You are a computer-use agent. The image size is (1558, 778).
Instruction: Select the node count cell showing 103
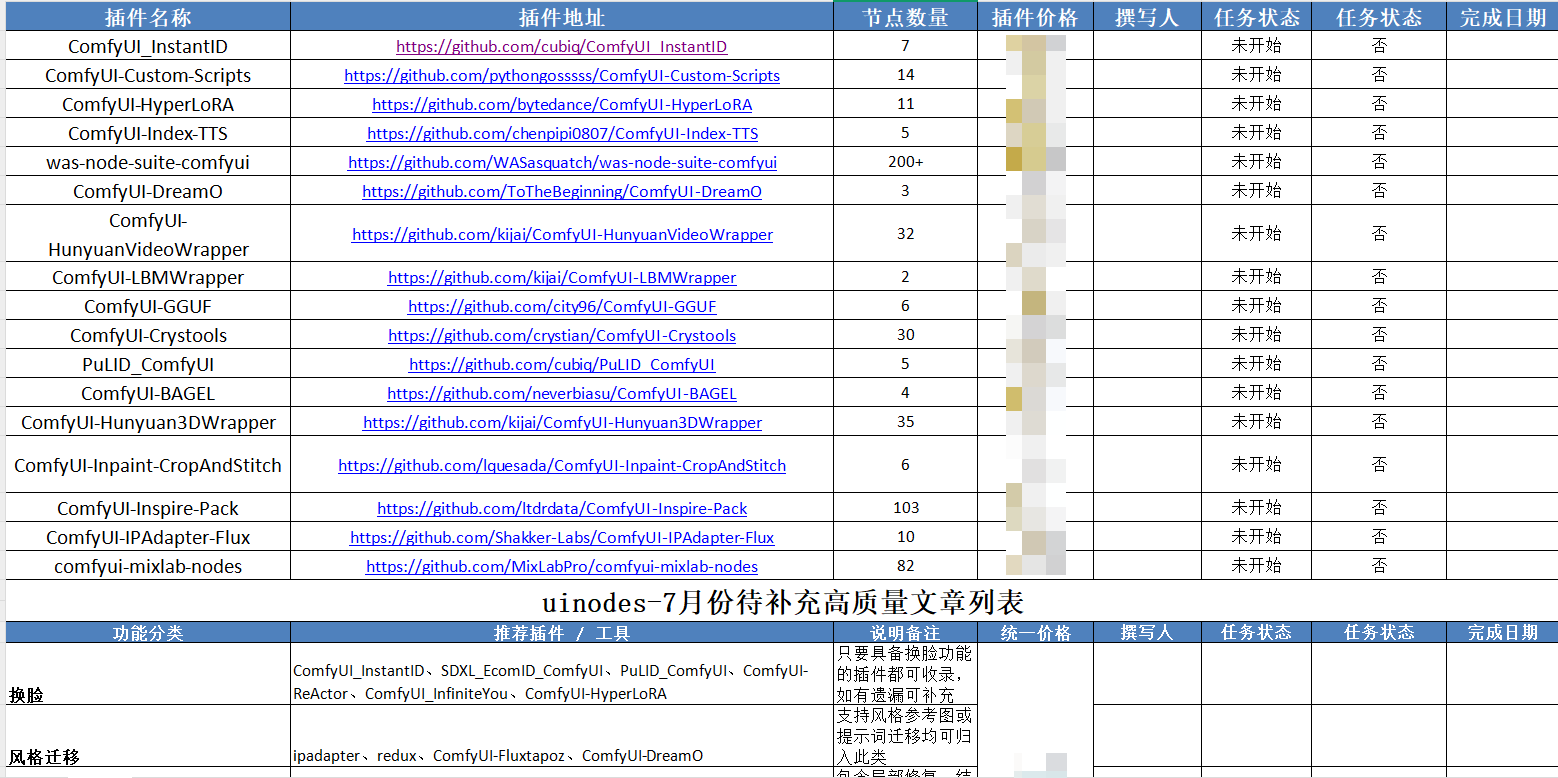pyautogui.click(x=905, y=508)
